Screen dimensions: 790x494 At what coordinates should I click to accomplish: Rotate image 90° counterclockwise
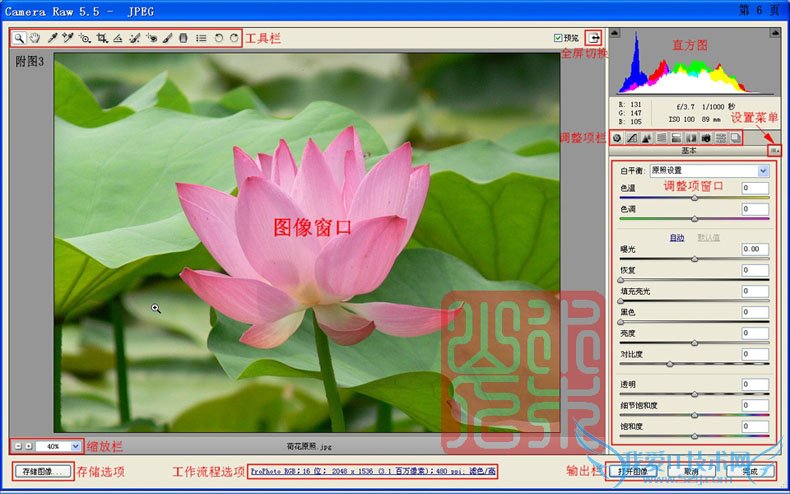coord(218,38)
